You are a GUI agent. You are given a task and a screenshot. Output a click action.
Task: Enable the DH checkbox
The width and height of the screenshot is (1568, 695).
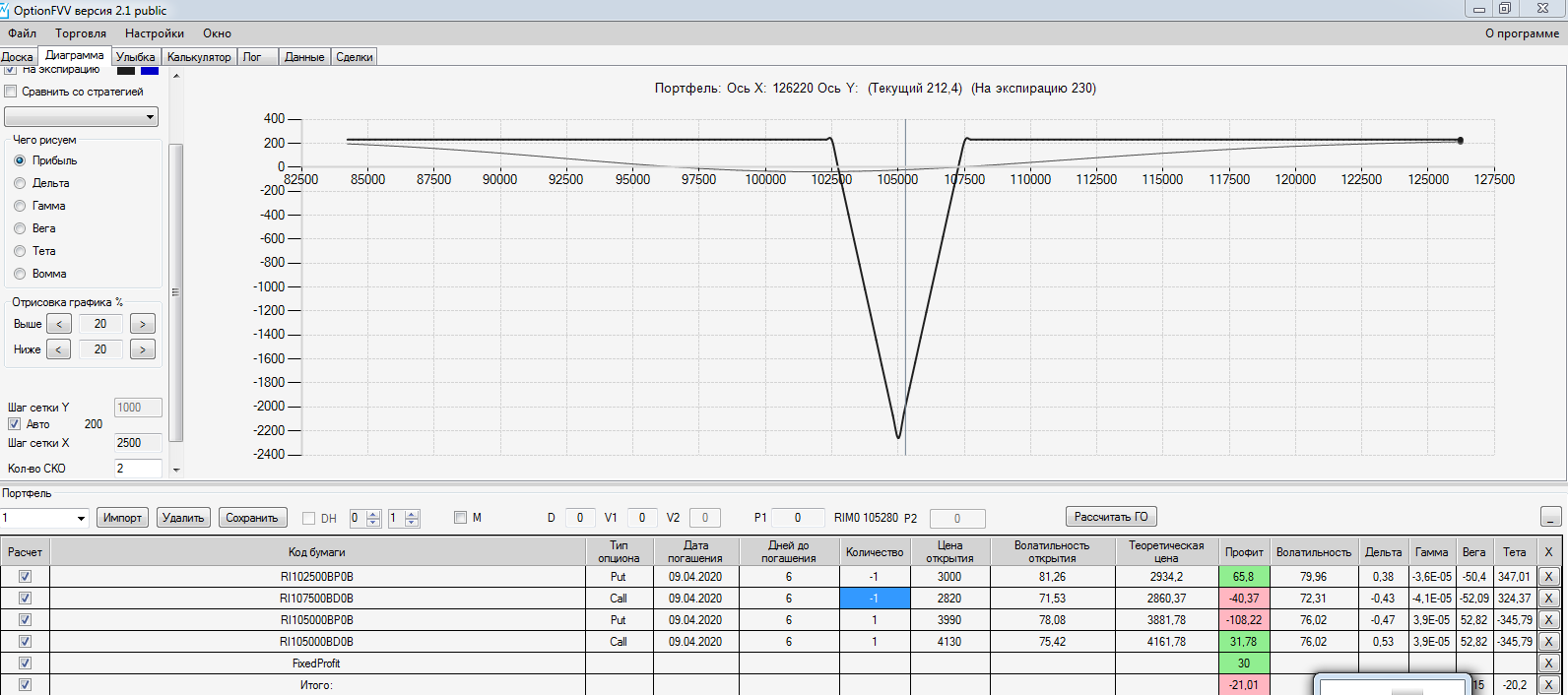click(x=309, y=518)
